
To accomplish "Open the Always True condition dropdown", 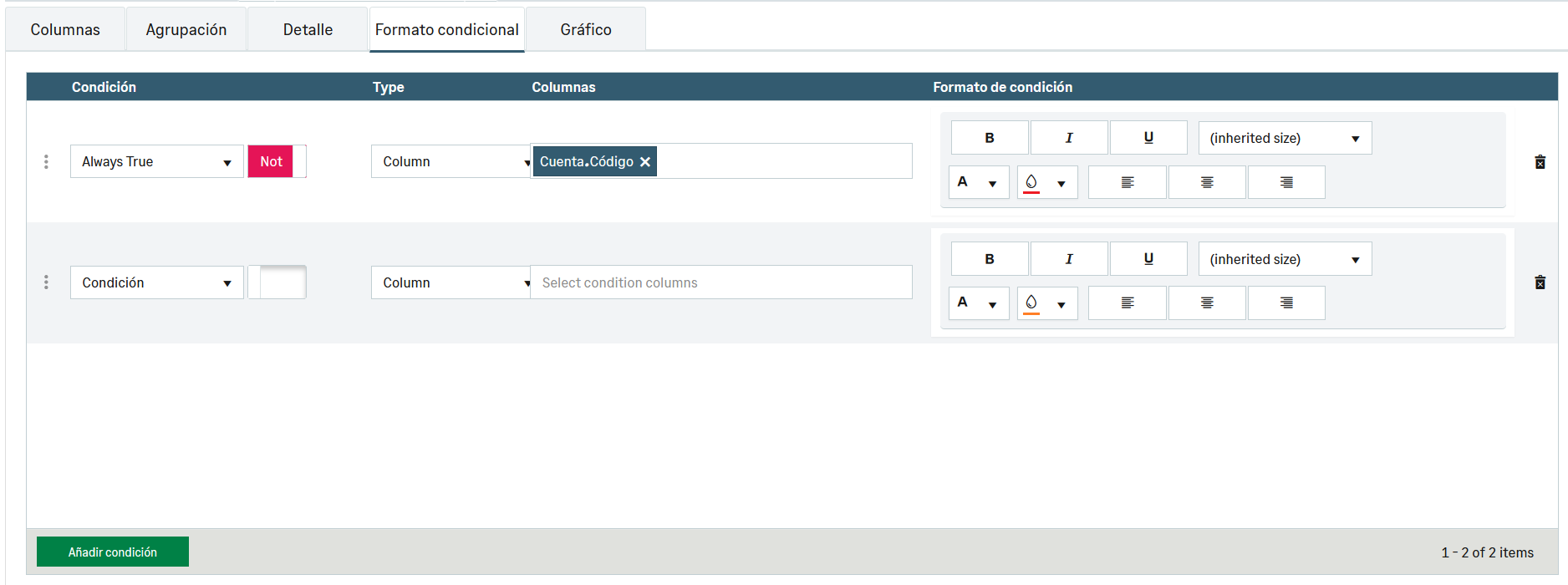I will (x=156, y=161).
